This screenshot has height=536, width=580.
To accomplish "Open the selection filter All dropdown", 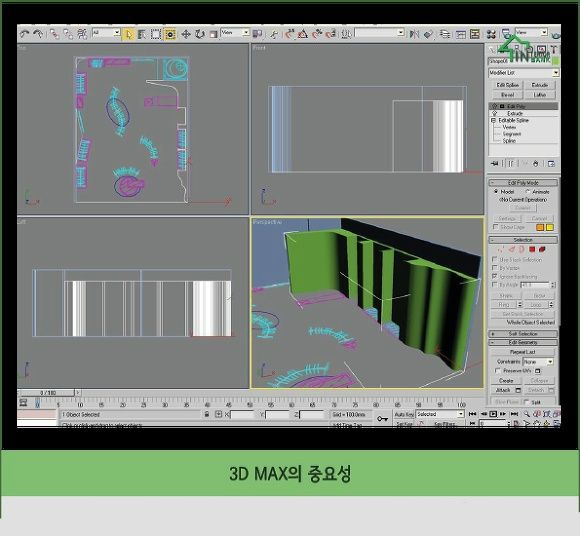I will coord(106,33).
